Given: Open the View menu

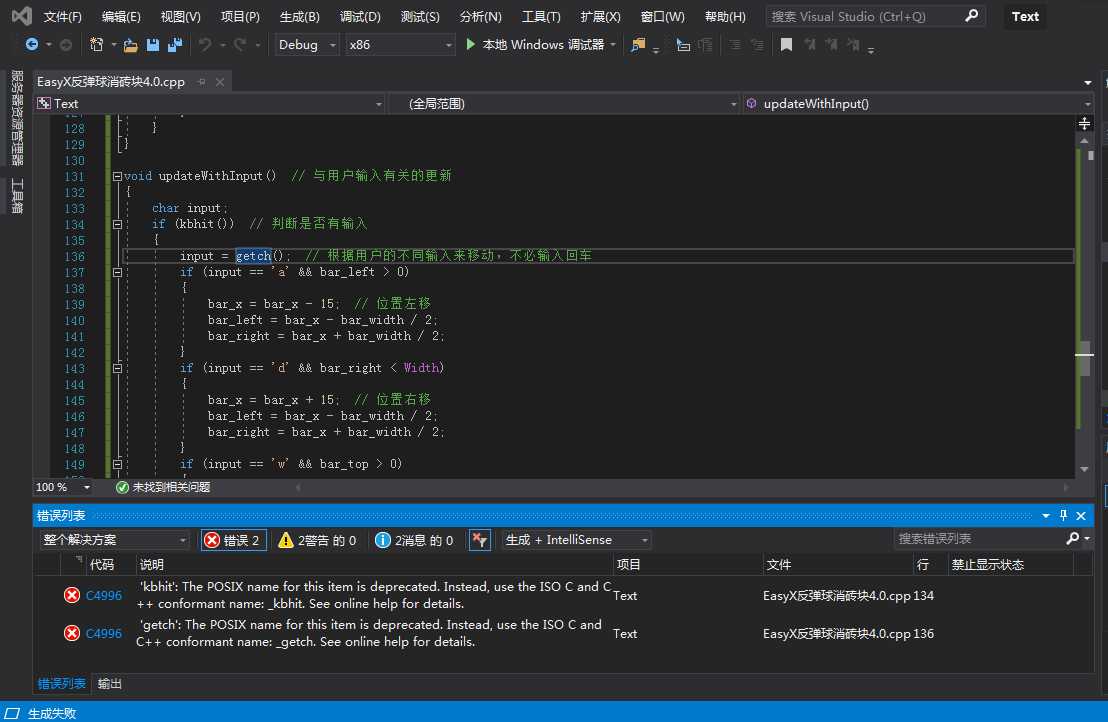Looking at the screenshot, I should (180, 16).
